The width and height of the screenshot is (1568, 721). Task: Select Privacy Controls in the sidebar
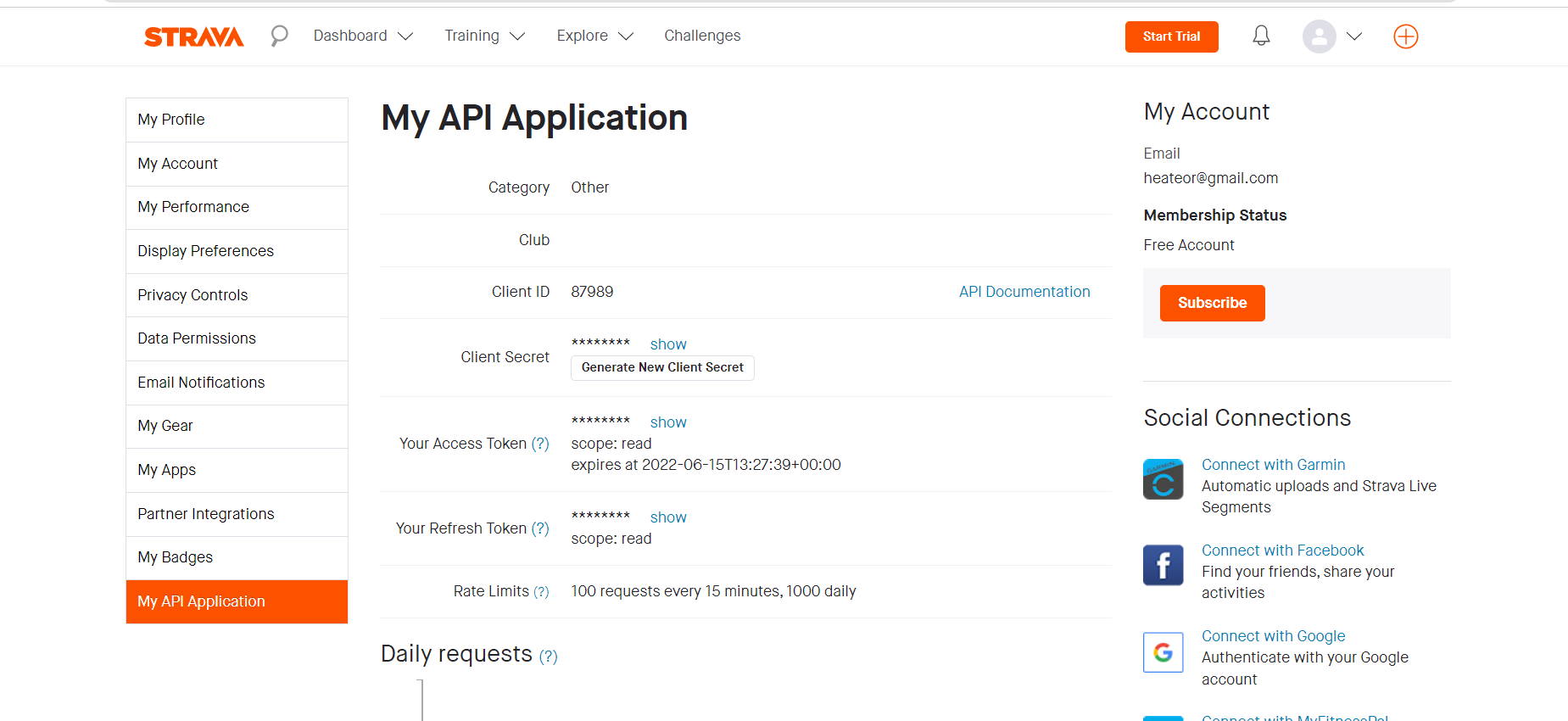click(x=193, y=295)
